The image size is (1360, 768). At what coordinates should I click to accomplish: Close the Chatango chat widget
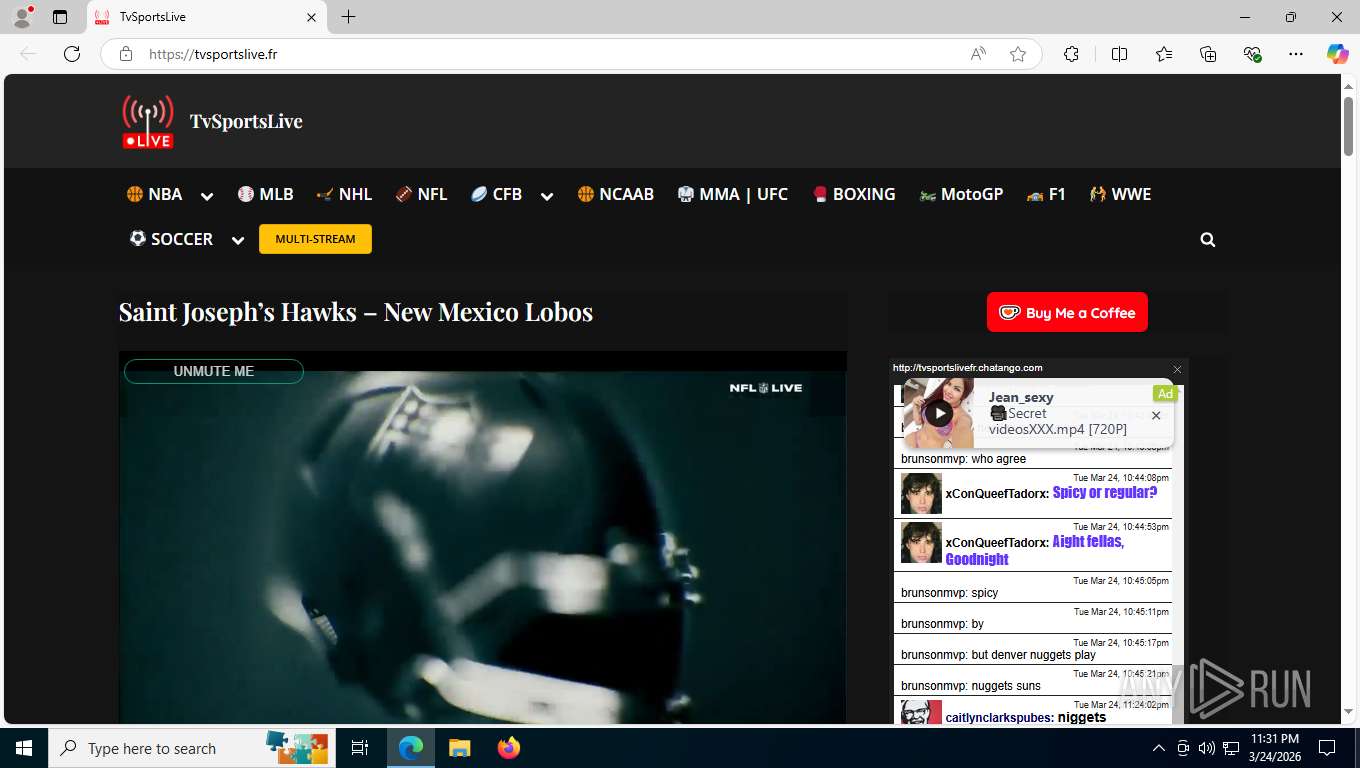1177,369
